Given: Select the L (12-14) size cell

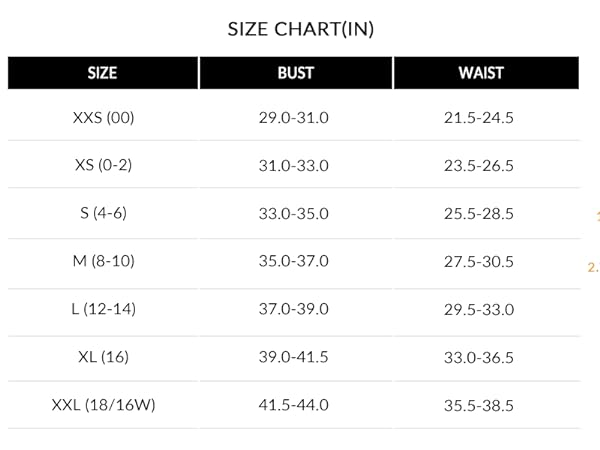Looking at the screenshot, I should [103, 309].
